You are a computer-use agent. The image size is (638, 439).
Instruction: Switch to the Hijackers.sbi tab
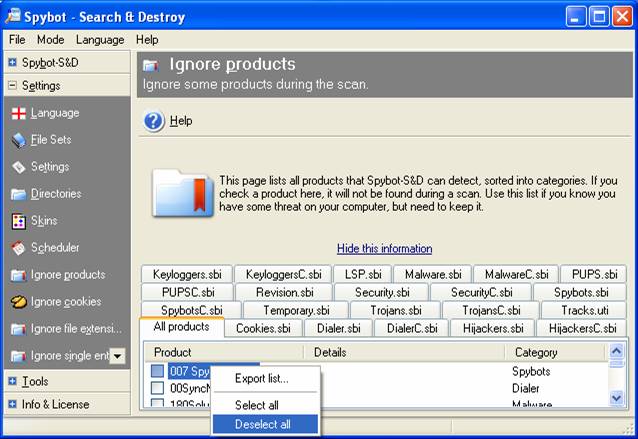[493, 328]
